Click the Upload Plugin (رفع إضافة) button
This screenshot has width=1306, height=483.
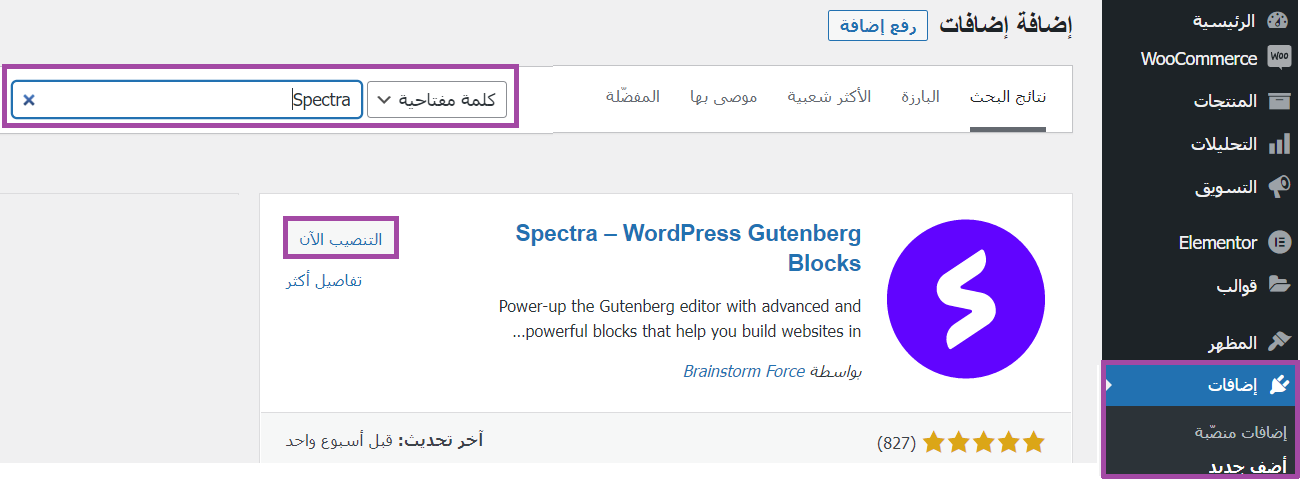pos(878,26)
